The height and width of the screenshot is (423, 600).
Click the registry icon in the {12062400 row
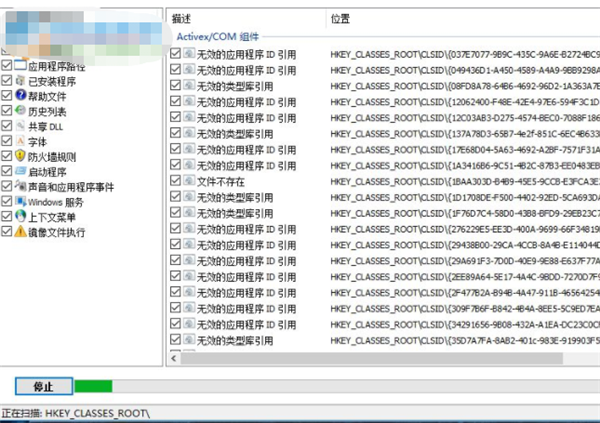pyautogui.click(x=189, y=101)
